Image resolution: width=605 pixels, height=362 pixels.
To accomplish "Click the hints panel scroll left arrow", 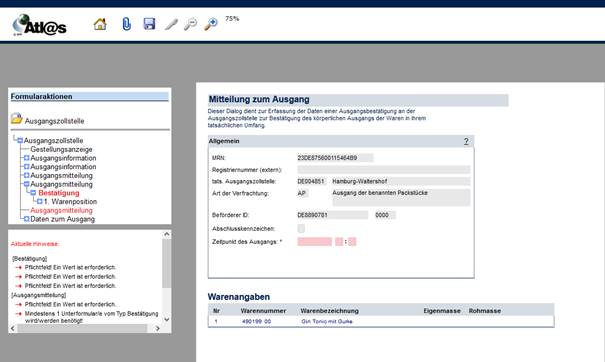I will click(x=13, y=328).
